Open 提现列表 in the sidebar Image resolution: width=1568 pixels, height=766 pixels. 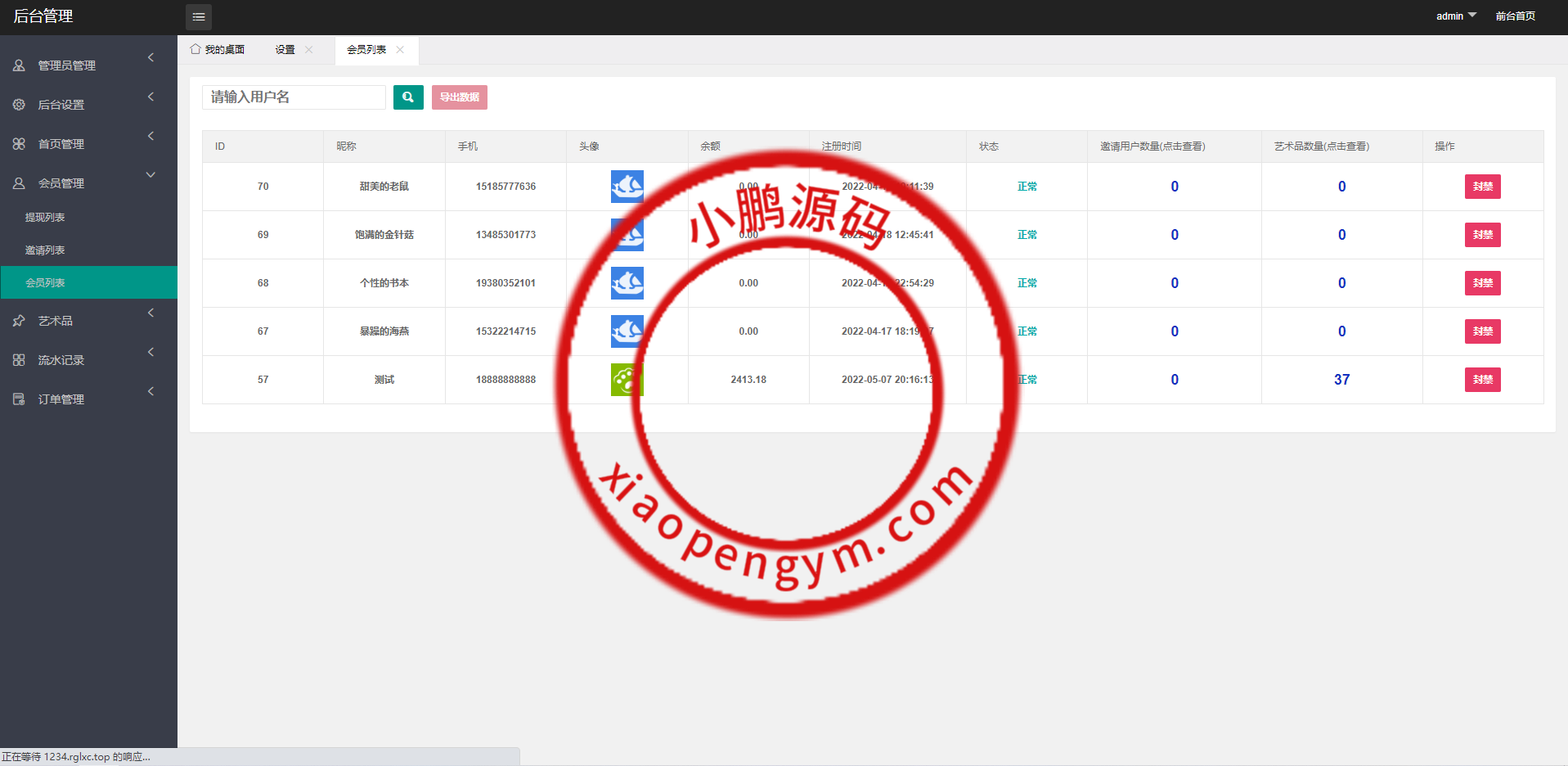45,218
